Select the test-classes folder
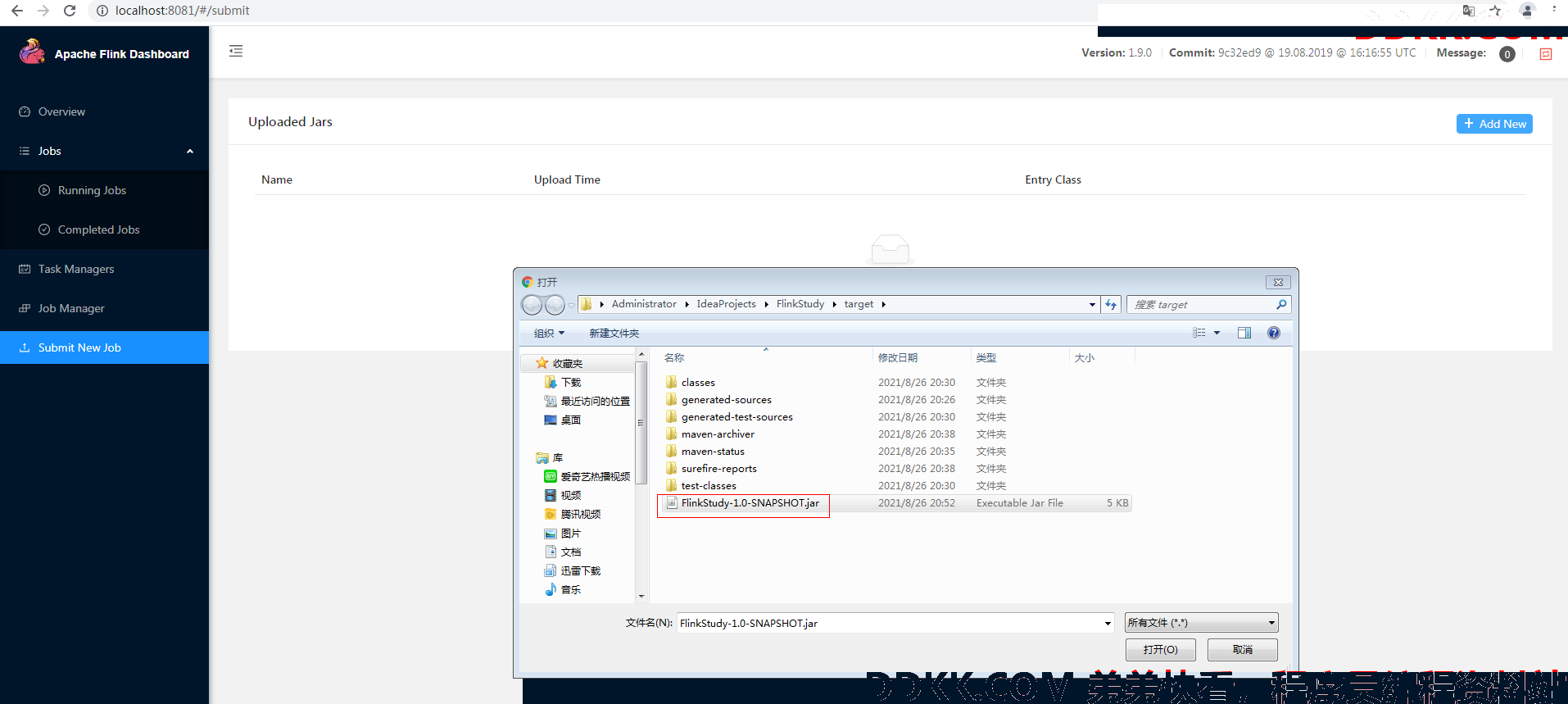This screenshot has width=1568, height=704. pos(709,486)
